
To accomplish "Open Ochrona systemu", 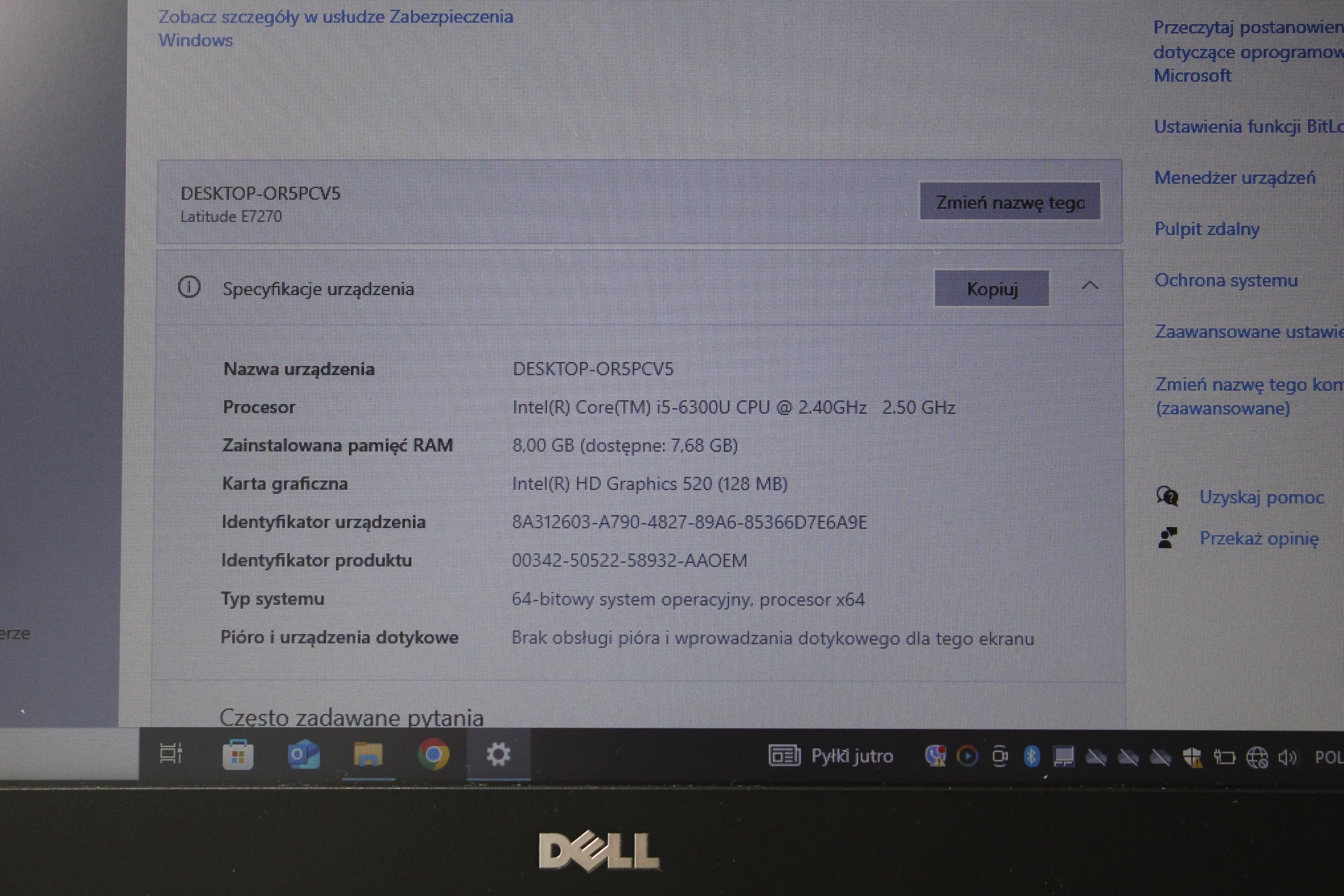I will [x=1226, y=280].
